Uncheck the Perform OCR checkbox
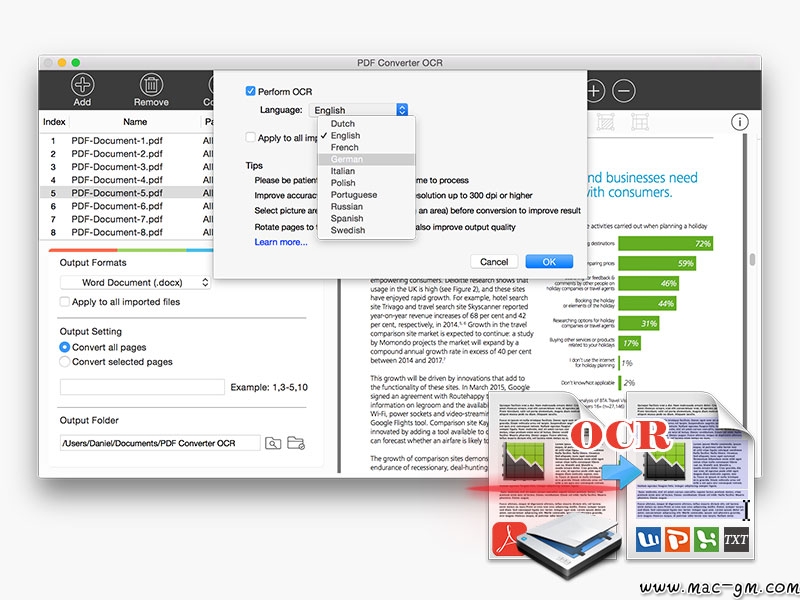The height and width of the screenshot is (600, 800). pos(251,91)
